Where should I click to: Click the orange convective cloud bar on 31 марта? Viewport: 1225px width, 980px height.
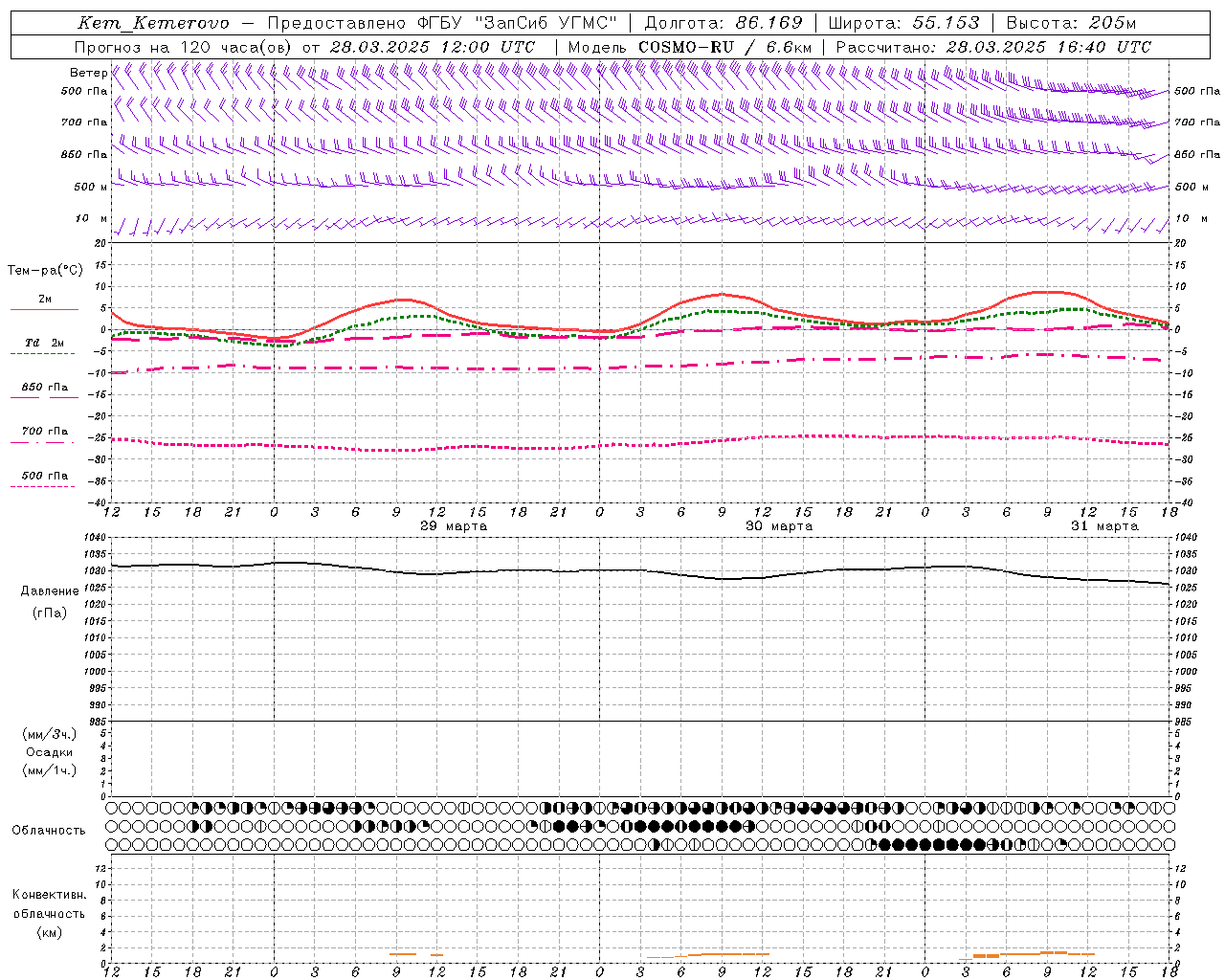point(1028,954)
